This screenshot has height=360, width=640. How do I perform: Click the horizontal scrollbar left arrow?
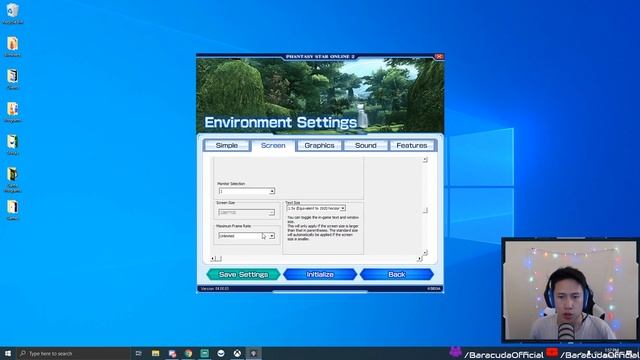click(x=212, y=259)
